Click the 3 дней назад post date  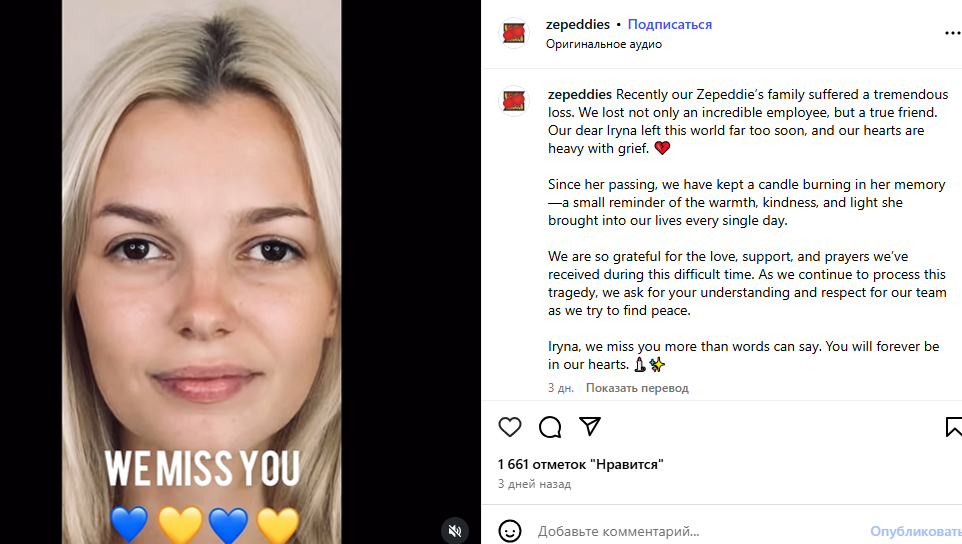tap(534, 484)
